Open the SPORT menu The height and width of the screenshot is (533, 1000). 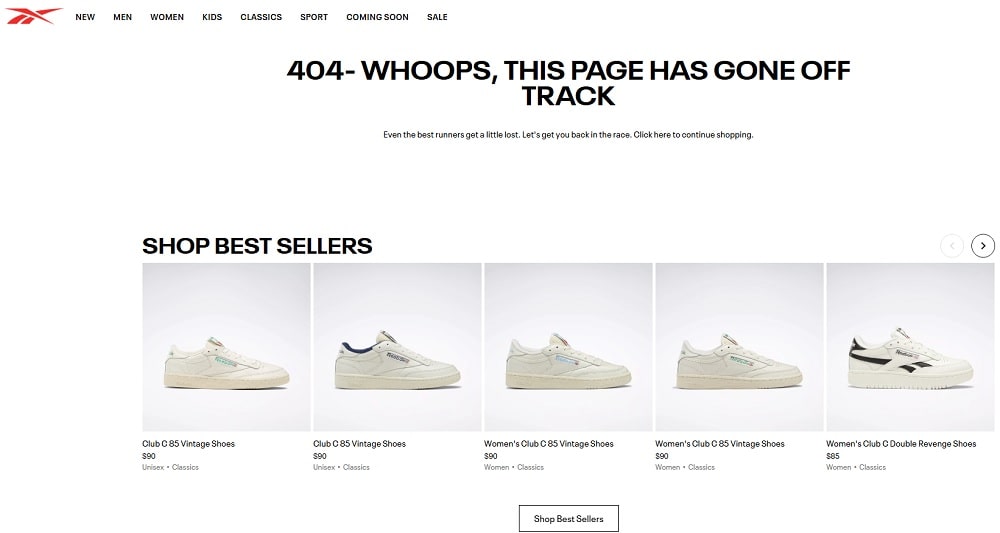(314, 17)
